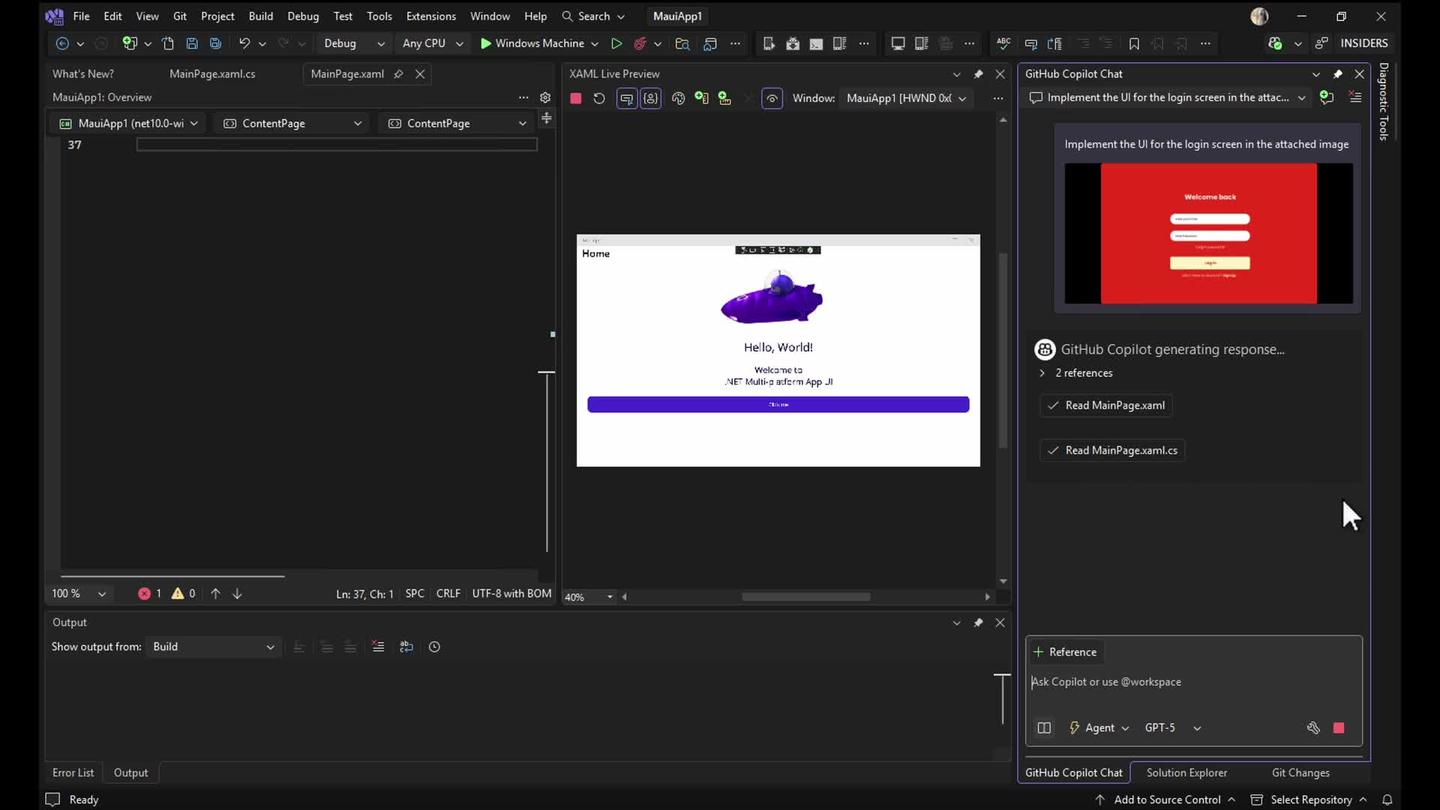Stop the XAML Live Preview session
1440x810 pixels.
(576, 97)
